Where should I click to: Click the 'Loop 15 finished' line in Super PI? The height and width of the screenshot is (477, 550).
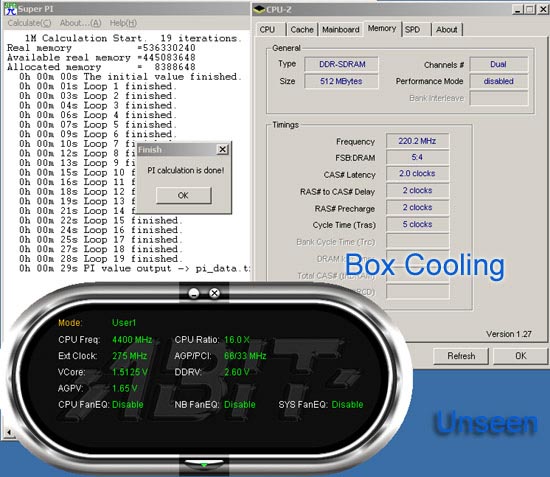[x=101, y=221]
